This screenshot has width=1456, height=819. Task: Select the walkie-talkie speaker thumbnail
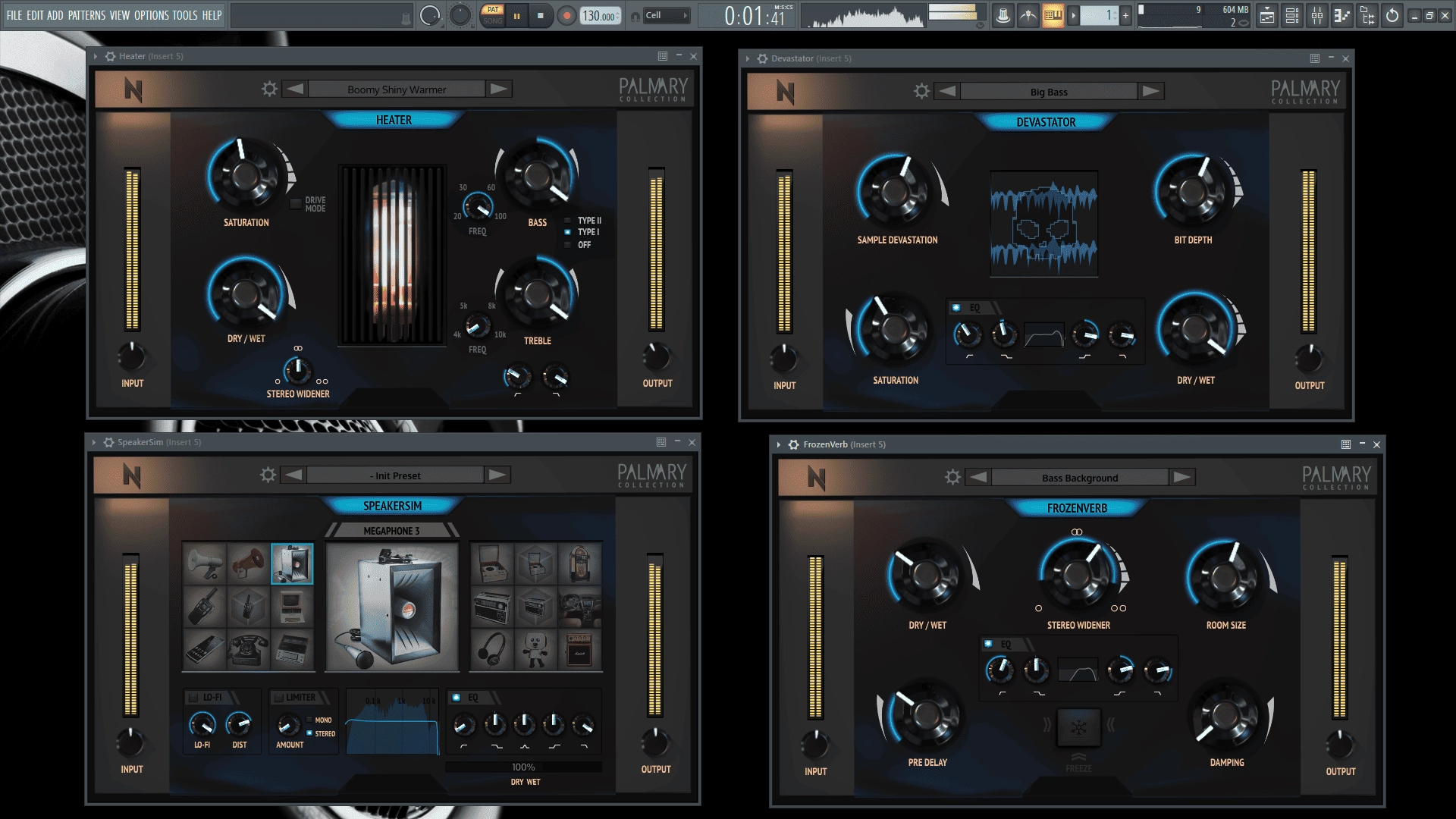(205, 607)
